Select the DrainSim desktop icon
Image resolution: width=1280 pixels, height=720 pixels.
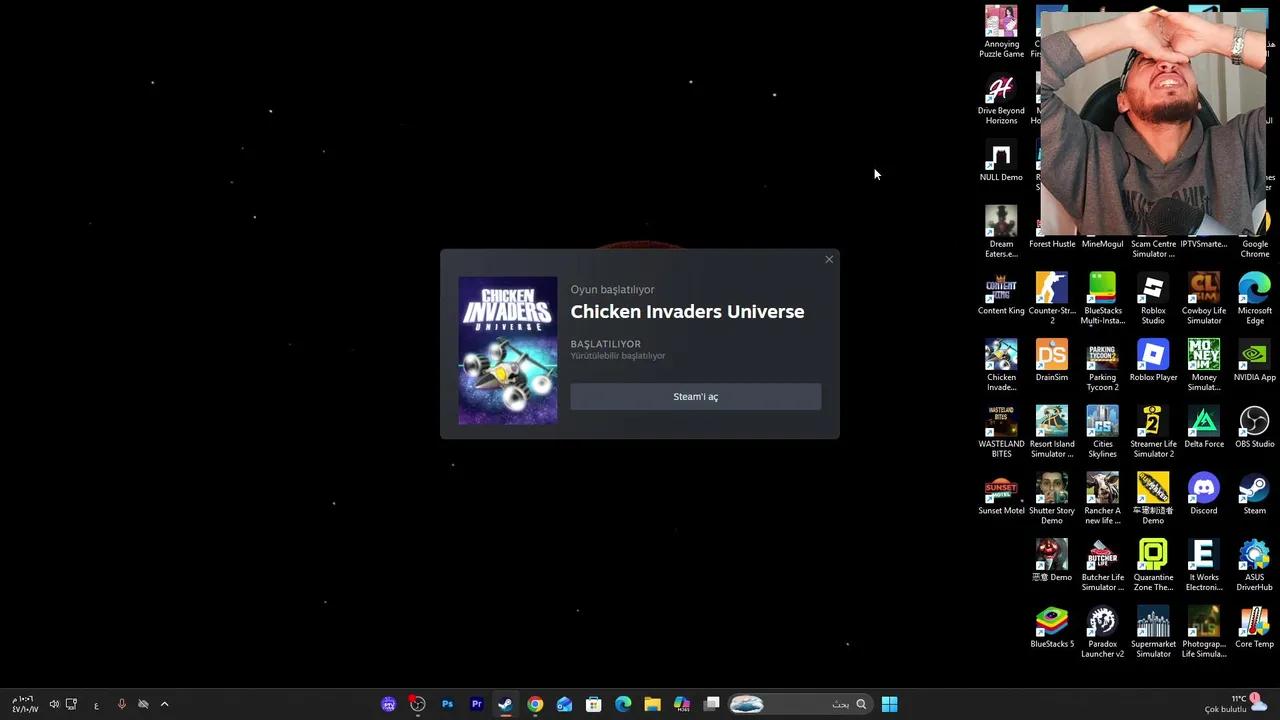click(x=1052, y=361)
